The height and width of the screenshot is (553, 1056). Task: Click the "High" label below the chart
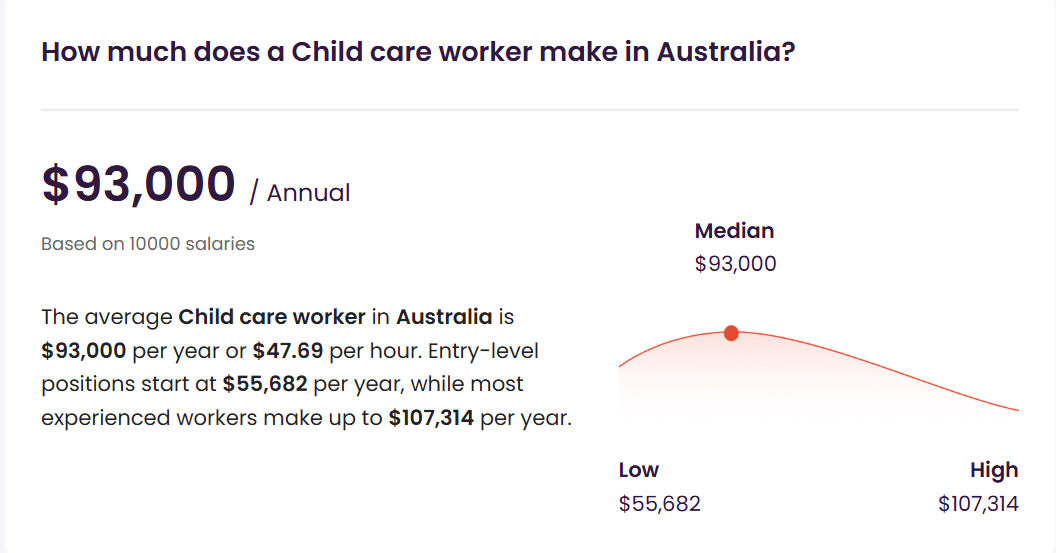pyautogui.click(x=994, y=470)
